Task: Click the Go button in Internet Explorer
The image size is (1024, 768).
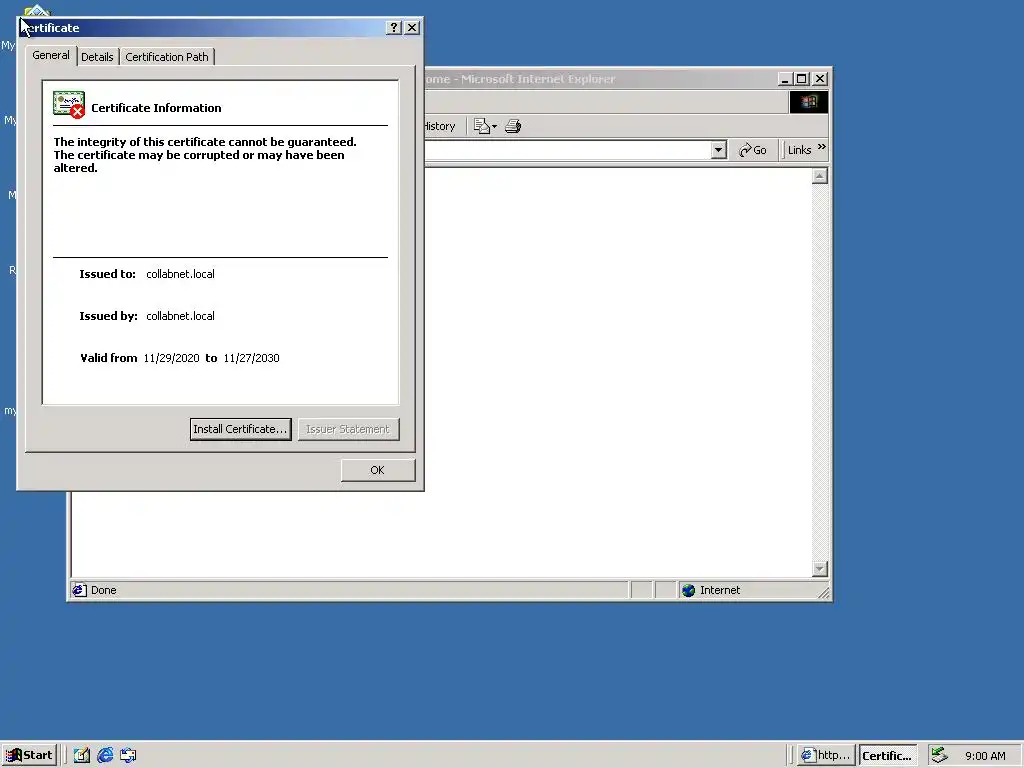Action: [753, 150]
